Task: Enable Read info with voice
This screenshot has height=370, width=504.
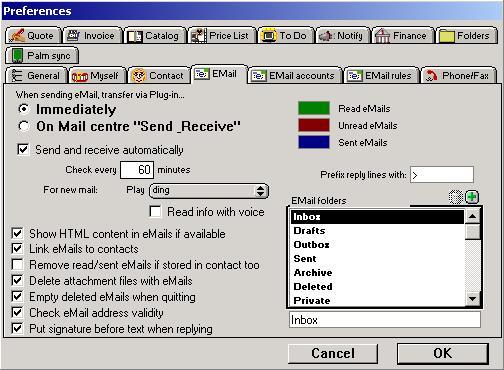Action: (x=156, y=212)
